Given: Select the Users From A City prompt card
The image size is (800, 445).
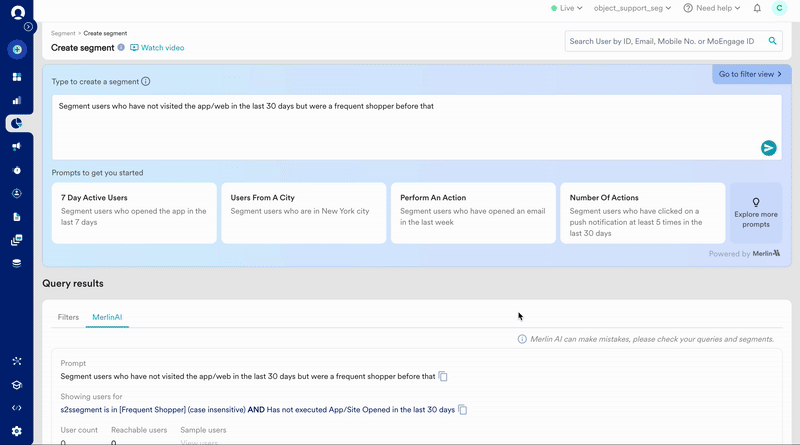Looking at the screenshot, I should (x=304, y=213).
